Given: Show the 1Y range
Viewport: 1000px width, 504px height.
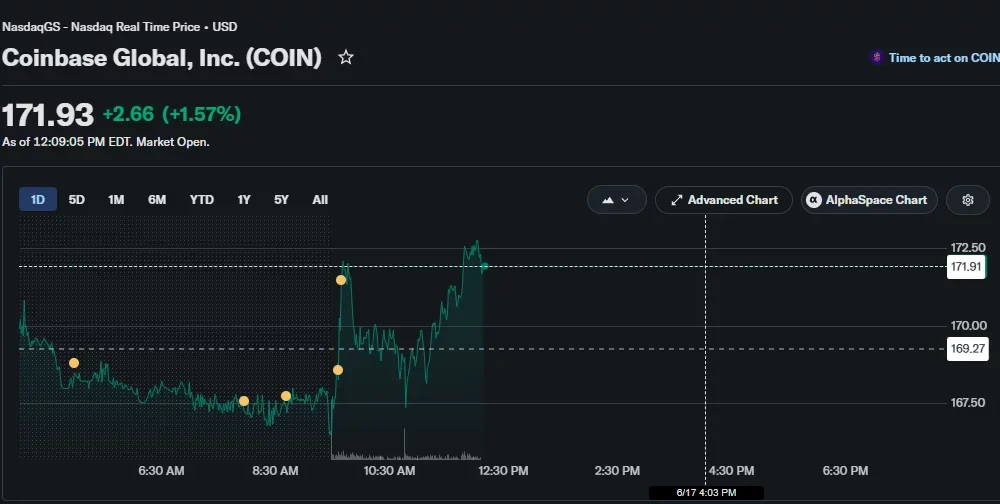Looking at the screenshot, I should pyautogui.click(x=244, y=200).
